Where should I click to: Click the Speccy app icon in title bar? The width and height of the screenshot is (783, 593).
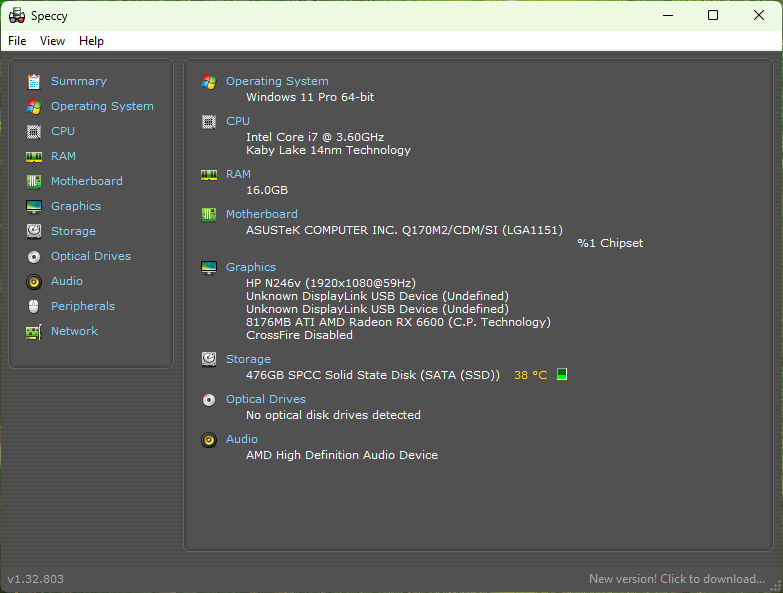17,15
